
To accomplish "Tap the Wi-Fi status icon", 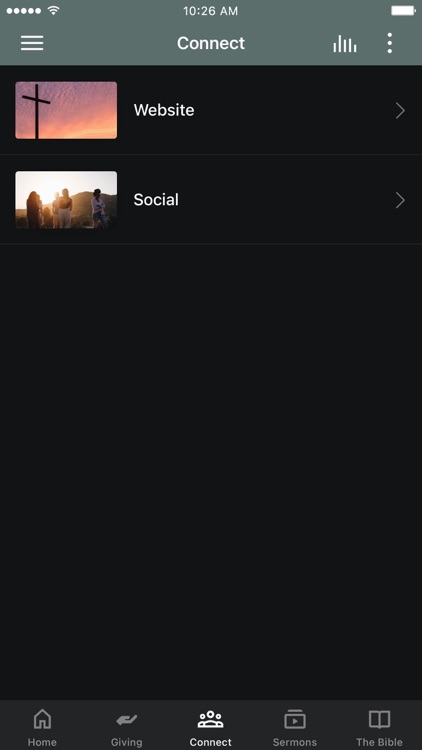I will pyautogui.click(x=54, y=11).
